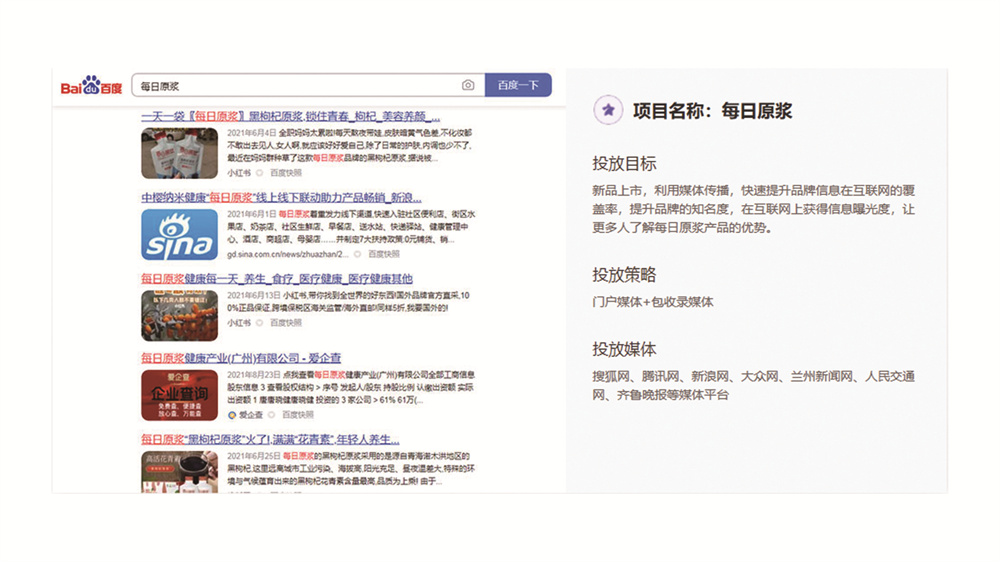Open the 黑枸杞原浆"火了" result link
The height and width of the screenshot is (562, 1000).
point(270,439)
